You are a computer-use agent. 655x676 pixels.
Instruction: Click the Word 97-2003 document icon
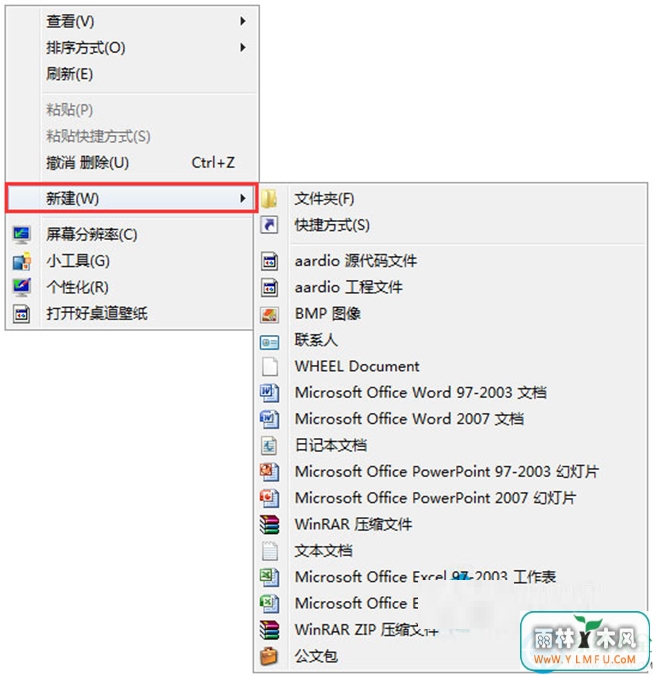coord(270,393)
